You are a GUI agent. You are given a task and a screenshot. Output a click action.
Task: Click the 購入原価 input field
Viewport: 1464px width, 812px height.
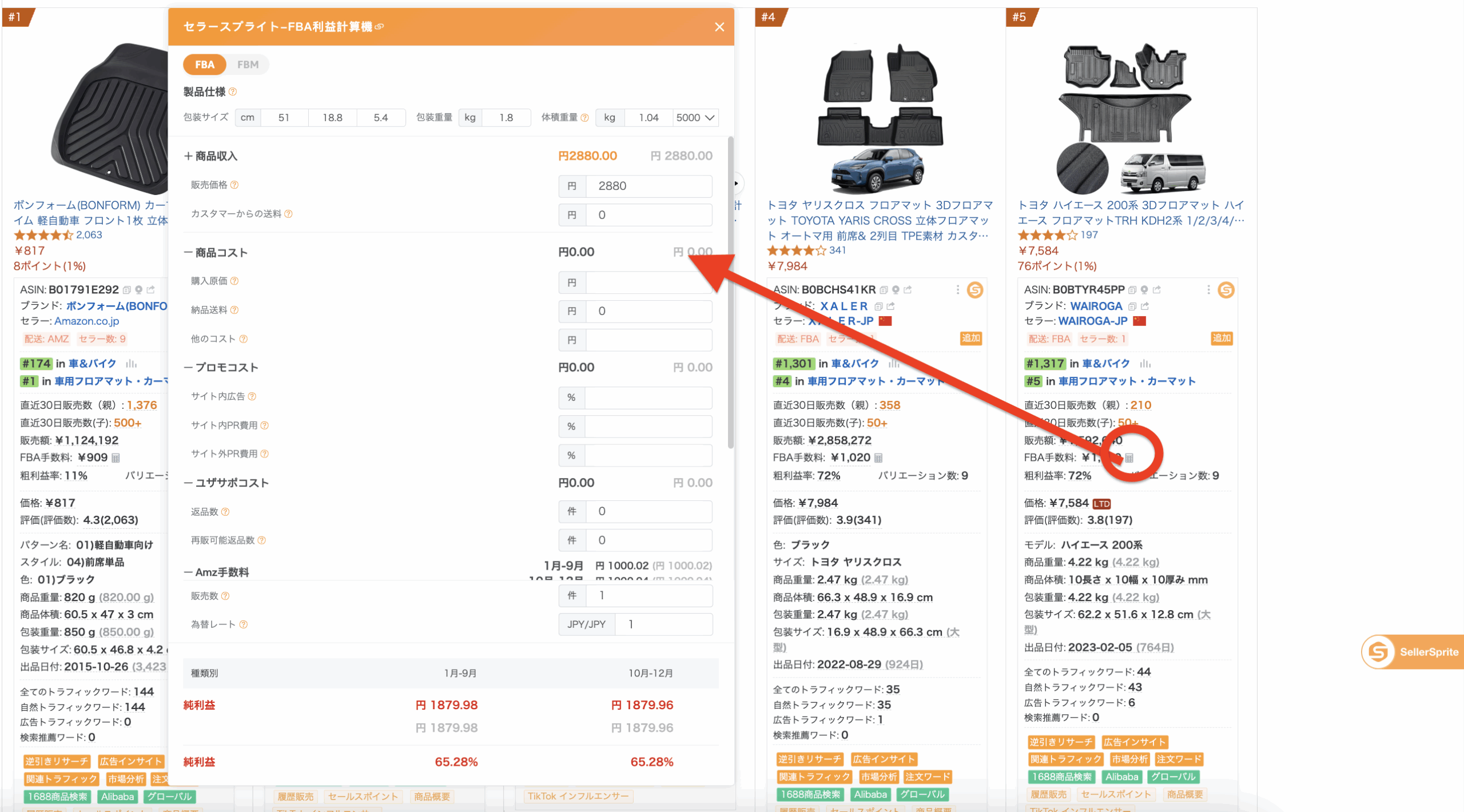click(x=649, y=282)
